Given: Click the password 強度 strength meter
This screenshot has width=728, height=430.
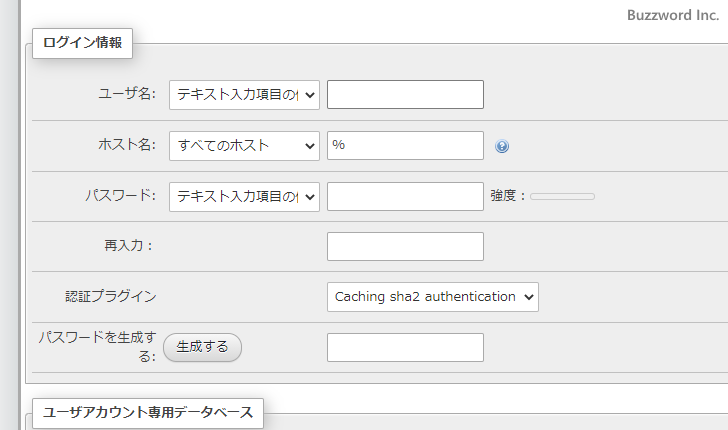Looking at the screenshot, I should pyautogui.click(x=562, y=196).
